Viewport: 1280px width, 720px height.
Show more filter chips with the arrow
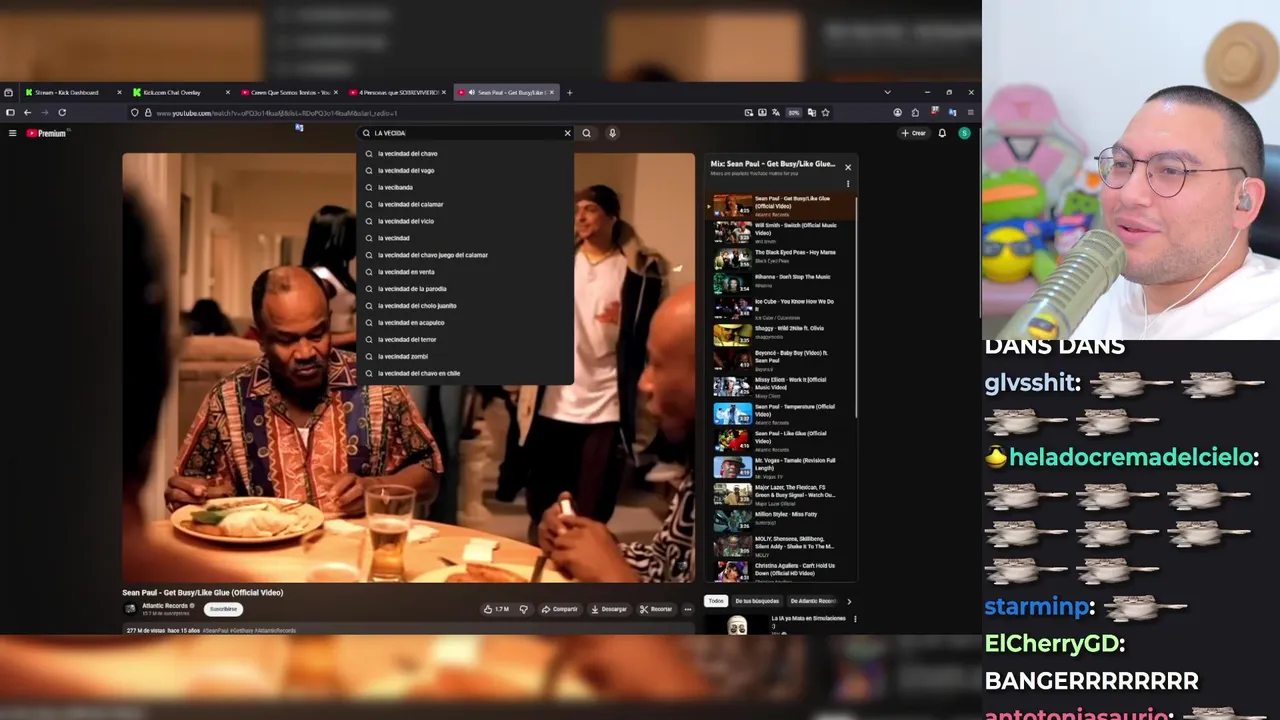pyautogui.click(x=849, y=601)
